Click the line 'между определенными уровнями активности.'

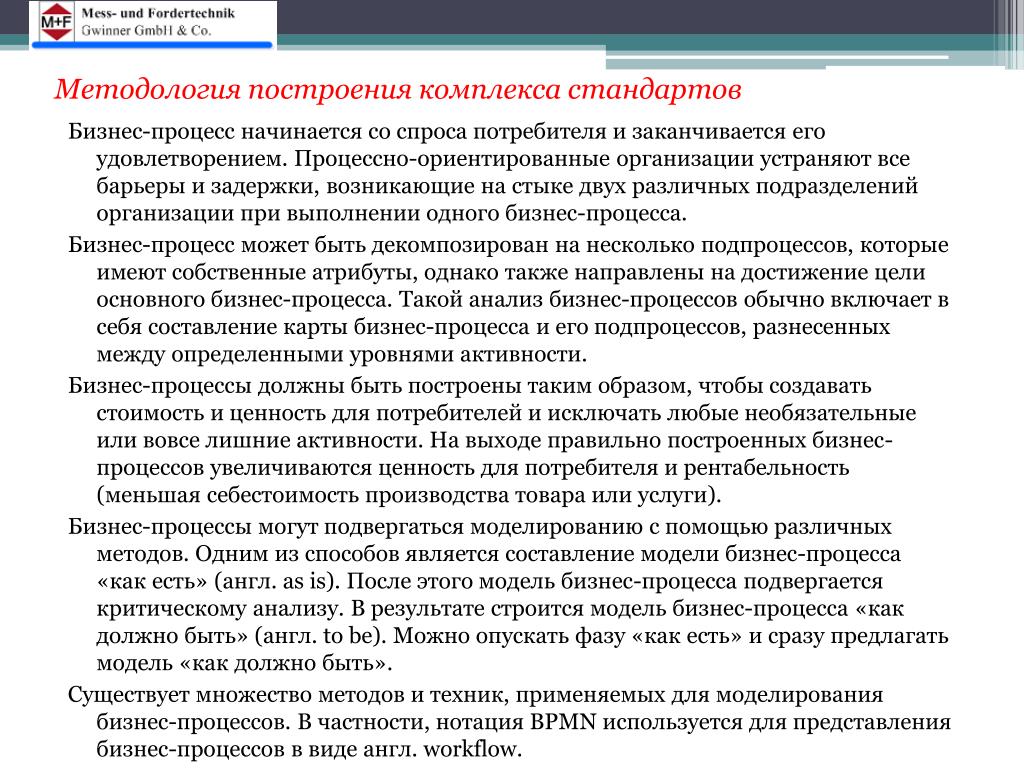pos(342,354)
